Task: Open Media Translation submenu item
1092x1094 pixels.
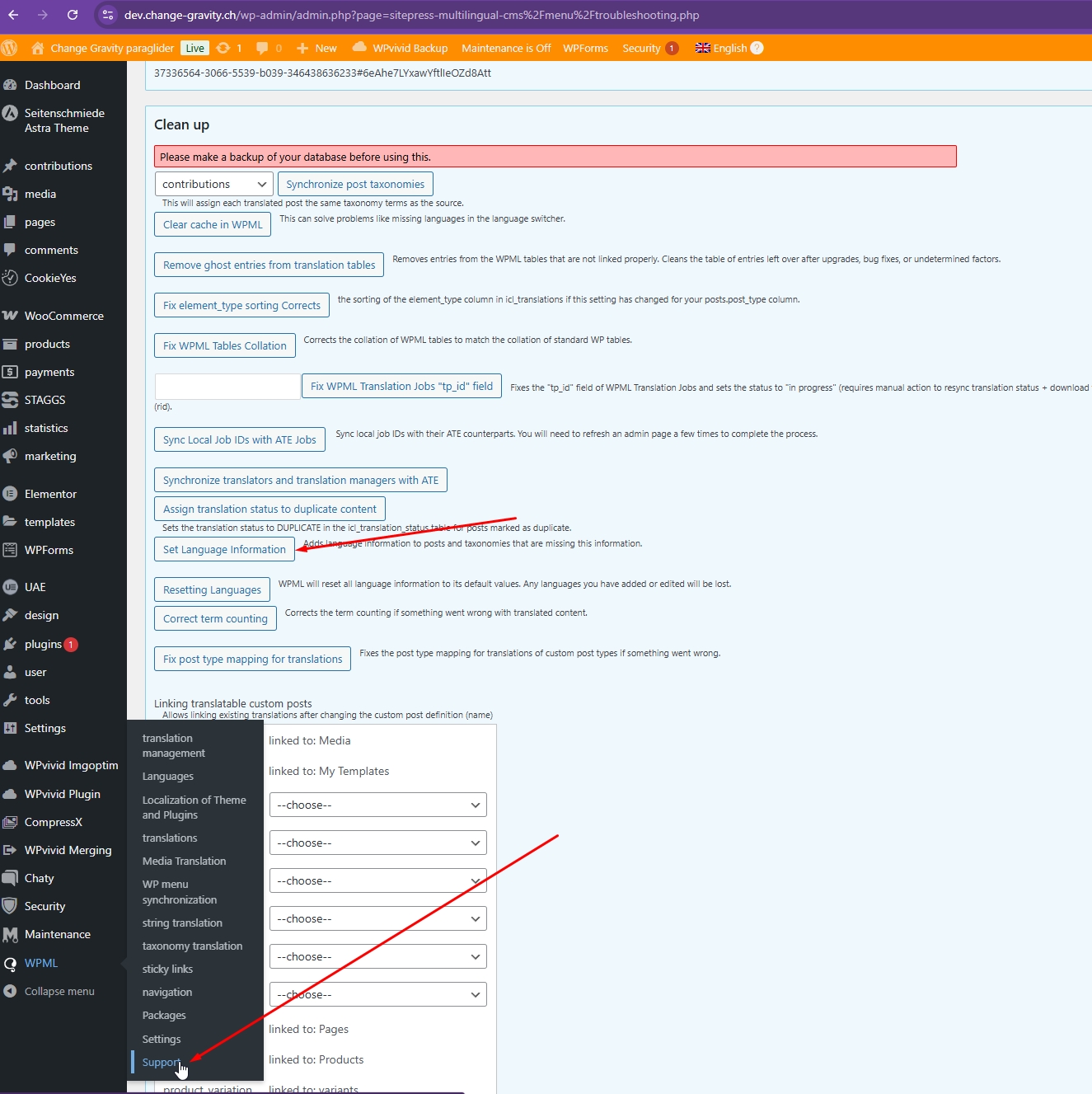Action: [x=184, y=861]
